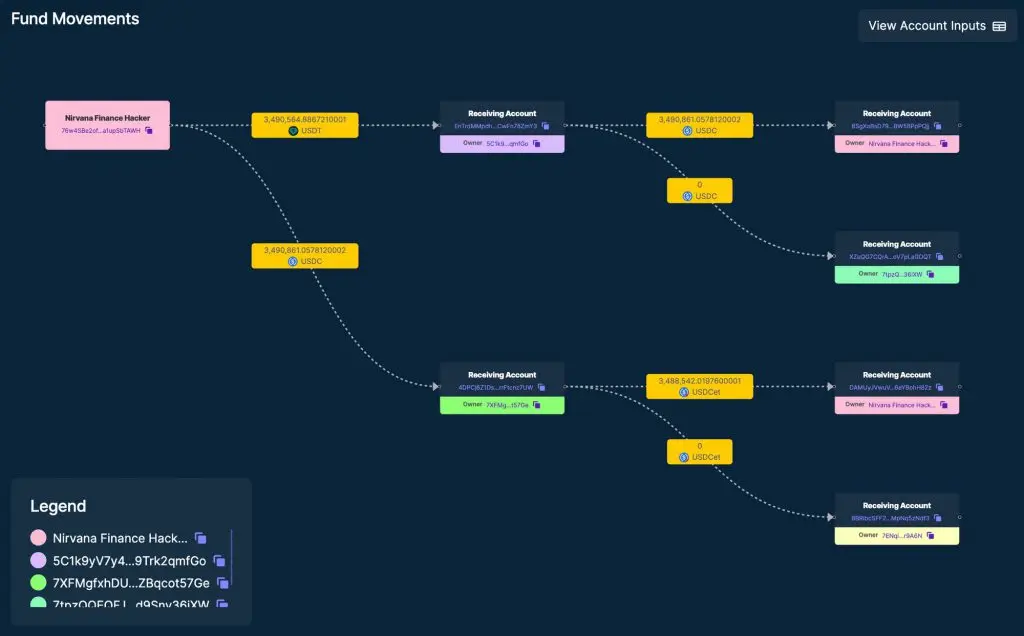Select the 3,490,861 USDC transfer to lower account
1024x636 pixels.
pyautogui.click(x=305, y=256)
